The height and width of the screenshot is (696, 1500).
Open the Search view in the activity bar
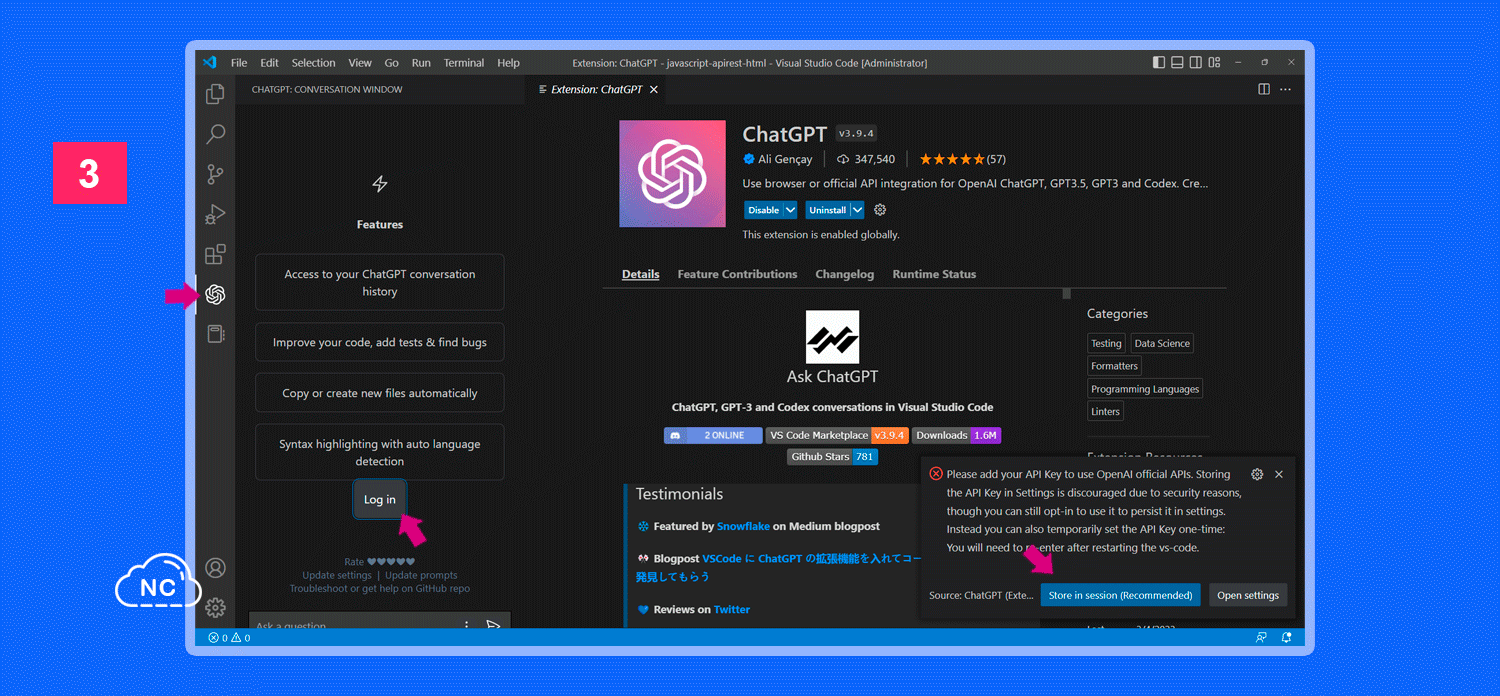(x=215, y=134)
